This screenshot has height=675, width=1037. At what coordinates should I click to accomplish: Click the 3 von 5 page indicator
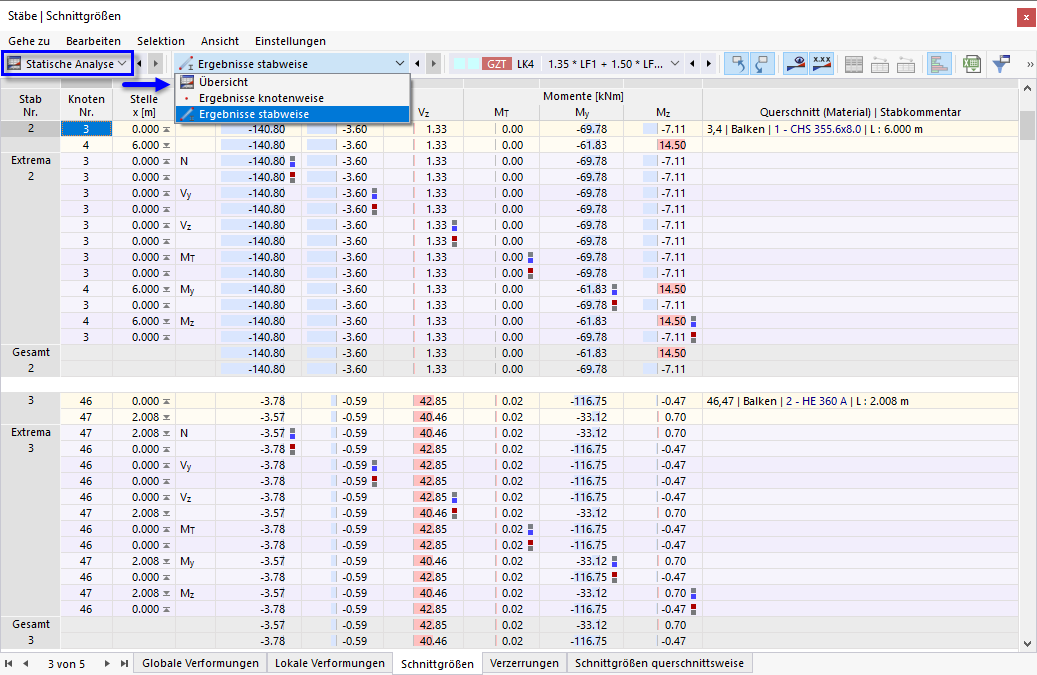coord(66,664)
